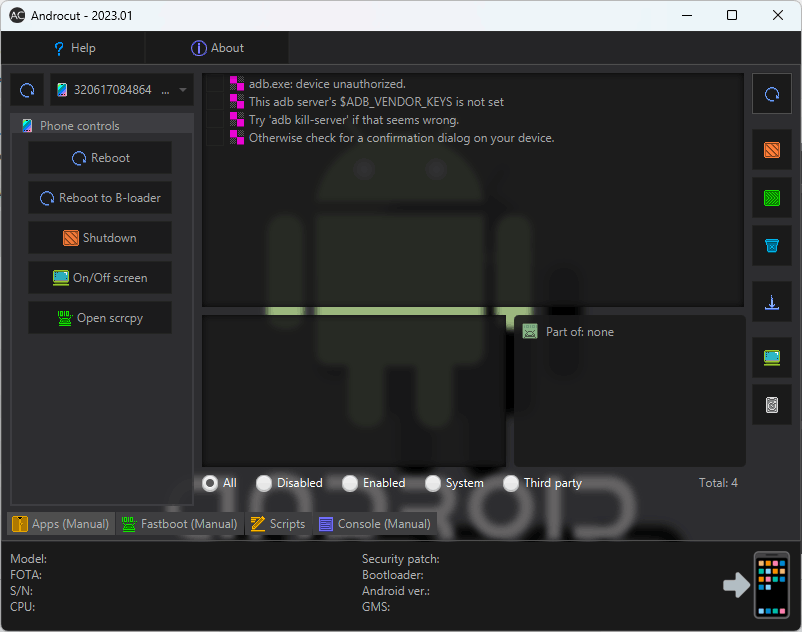Tick checkbox for 'adb.exe: device unauthorized' row

(x=215, y=84)
